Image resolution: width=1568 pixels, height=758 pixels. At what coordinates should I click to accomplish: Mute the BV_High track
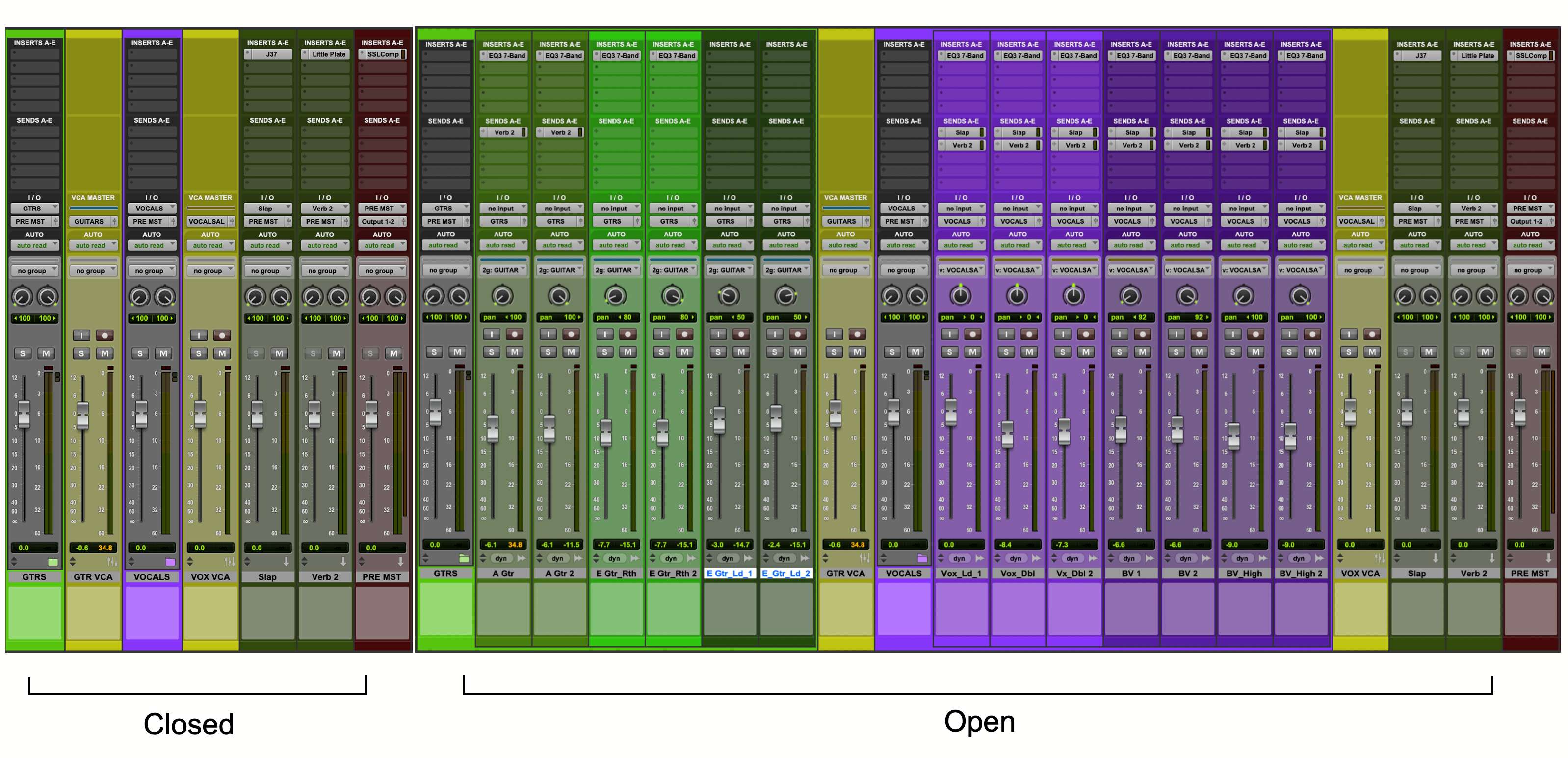pyautogui.click(x=1256, y=352)
